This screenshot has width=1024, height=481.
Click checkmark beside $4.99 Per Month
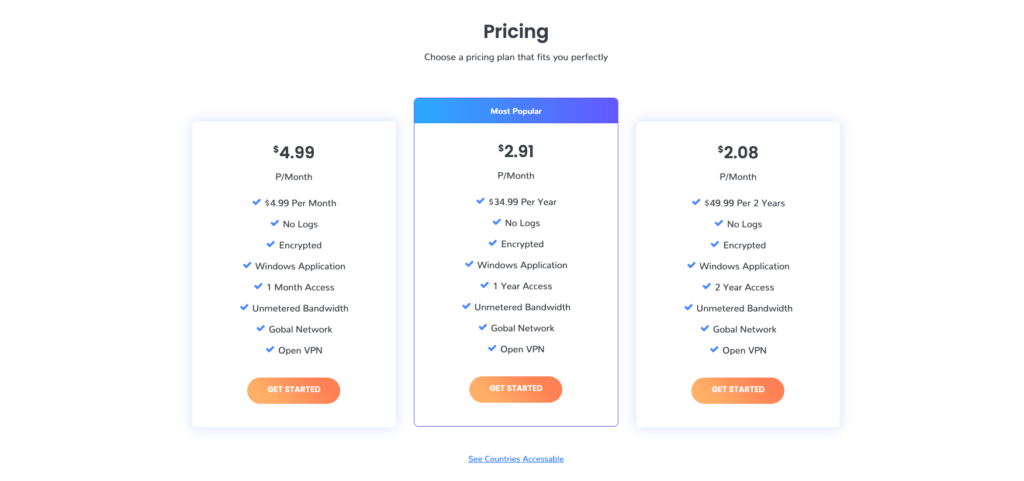tap(257, 202)
